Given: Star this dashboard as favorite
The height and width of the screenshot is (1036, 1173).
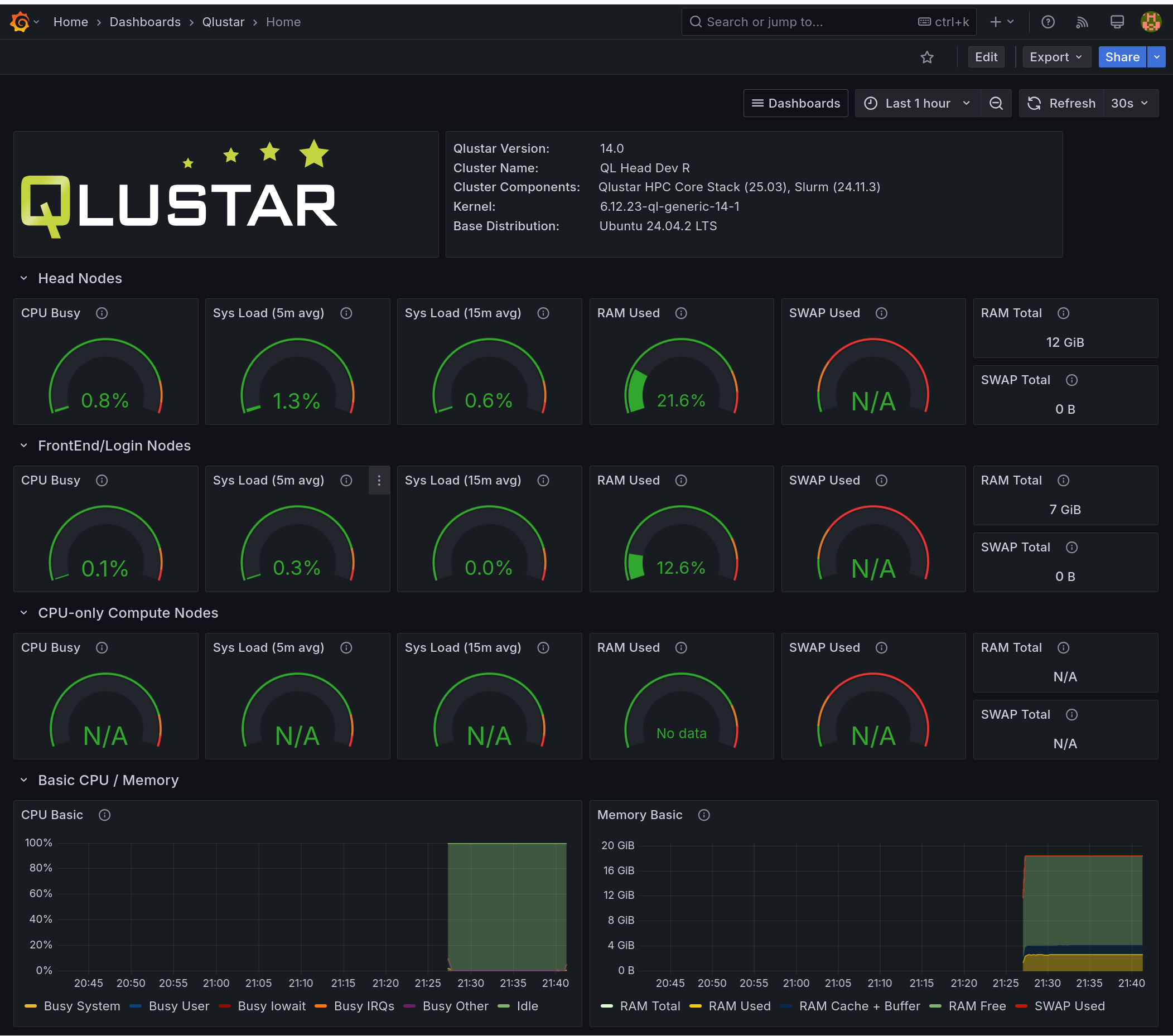Looking at the screenshot, I should (928, 57).
